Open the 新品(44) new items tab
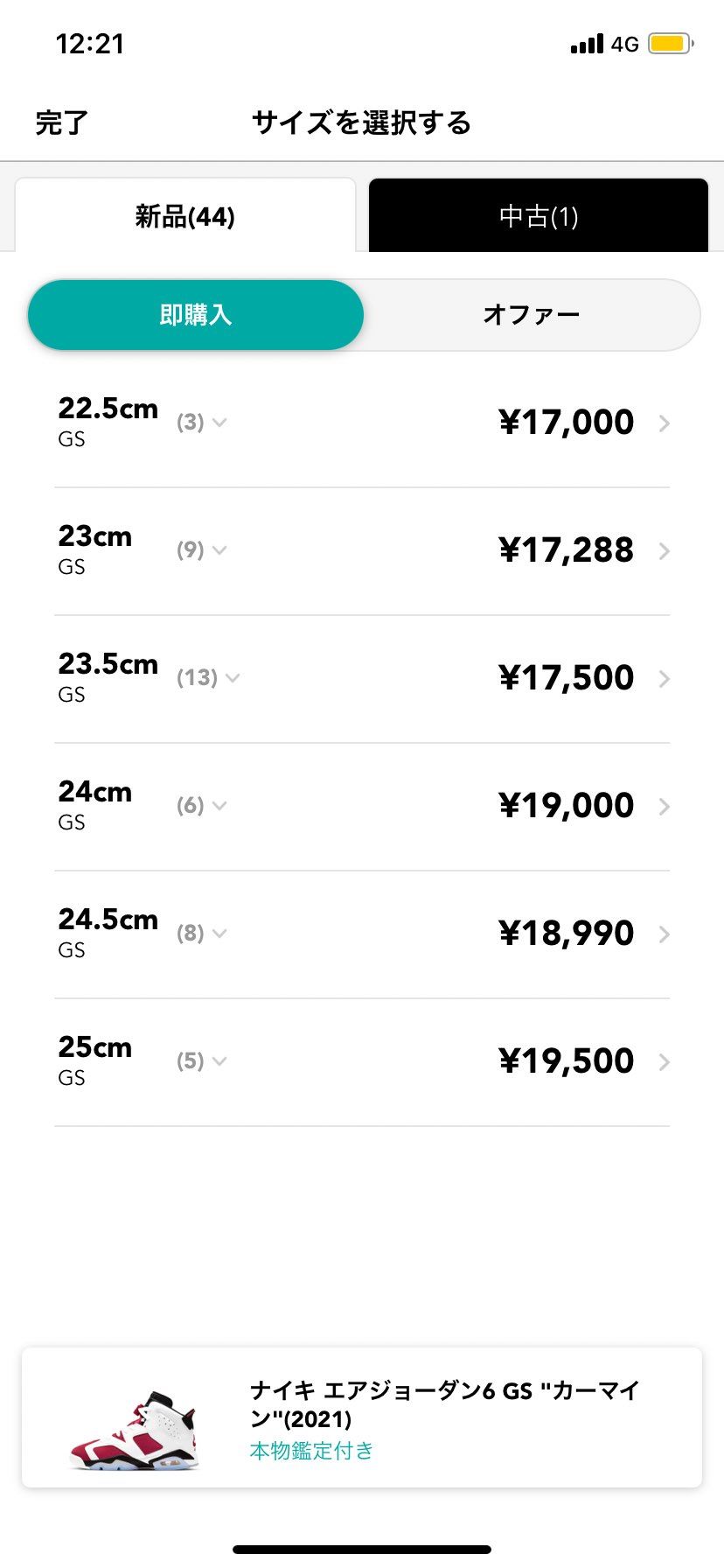This screenshot has width=724, height=1568. (x=185, y=216)
